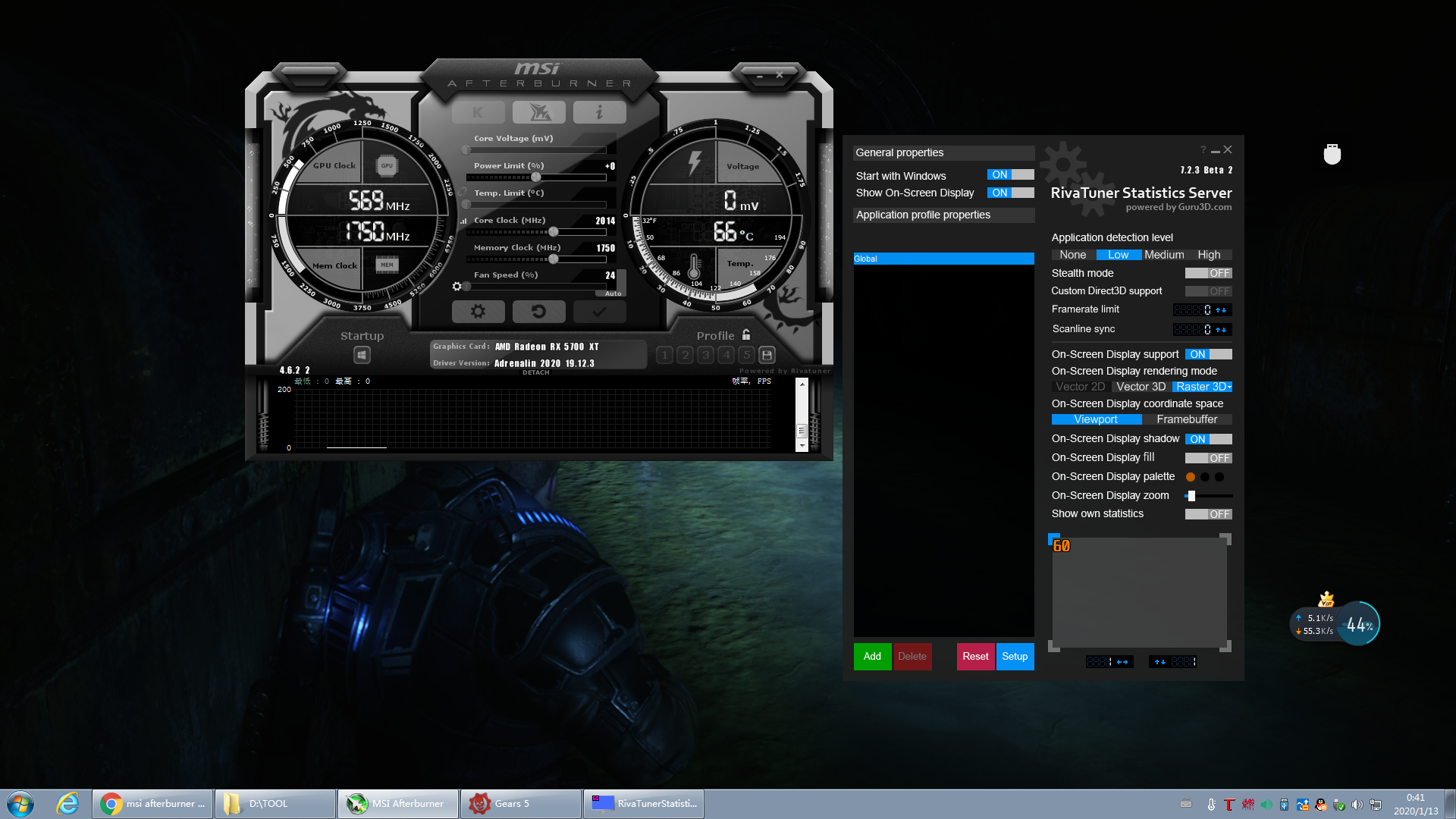Screen dimensions: 1456x819
Task: Click the MEM chip icon on the clock gauge
Action: click(x=387, y=265)
